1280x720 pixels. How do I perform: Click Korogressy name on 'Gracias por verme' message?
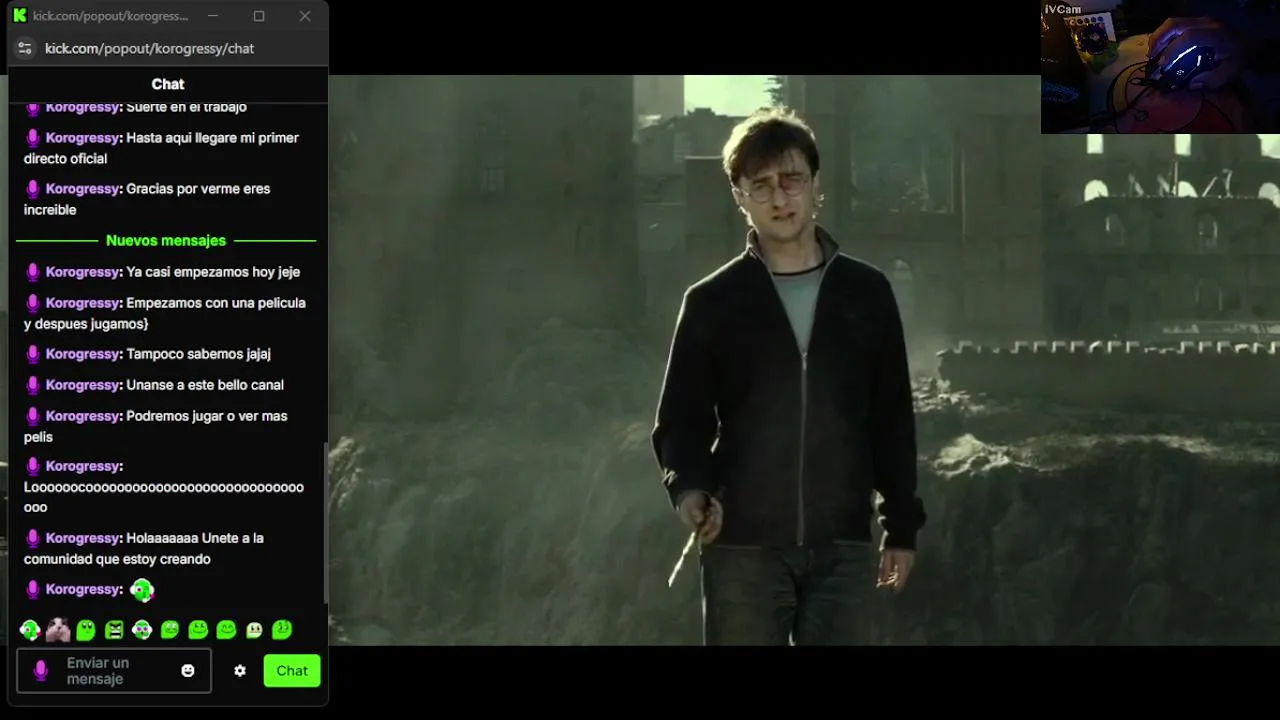pyautogui.click(x=83, y=189)
